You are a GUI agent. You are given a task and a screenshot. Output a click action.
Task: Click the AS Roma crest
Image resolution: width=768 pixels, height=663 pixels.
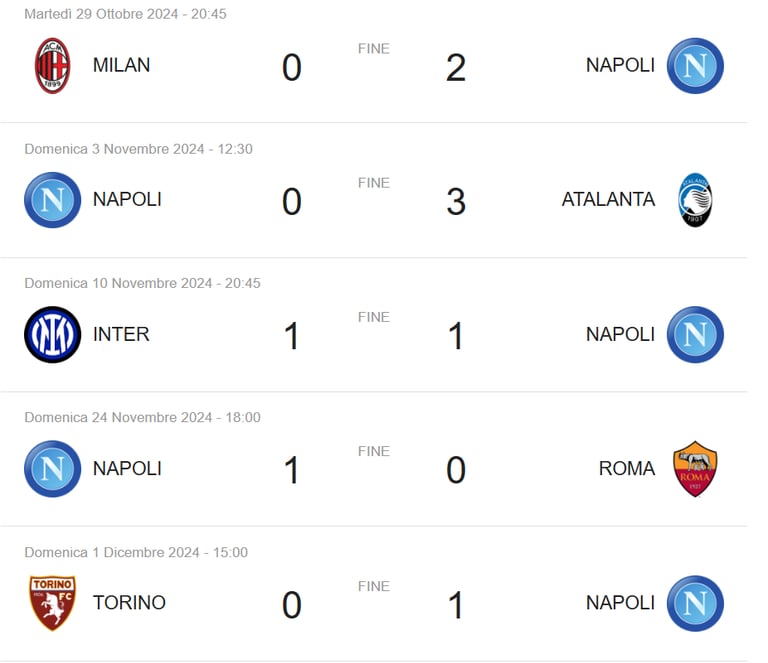(x=695, y=469)
